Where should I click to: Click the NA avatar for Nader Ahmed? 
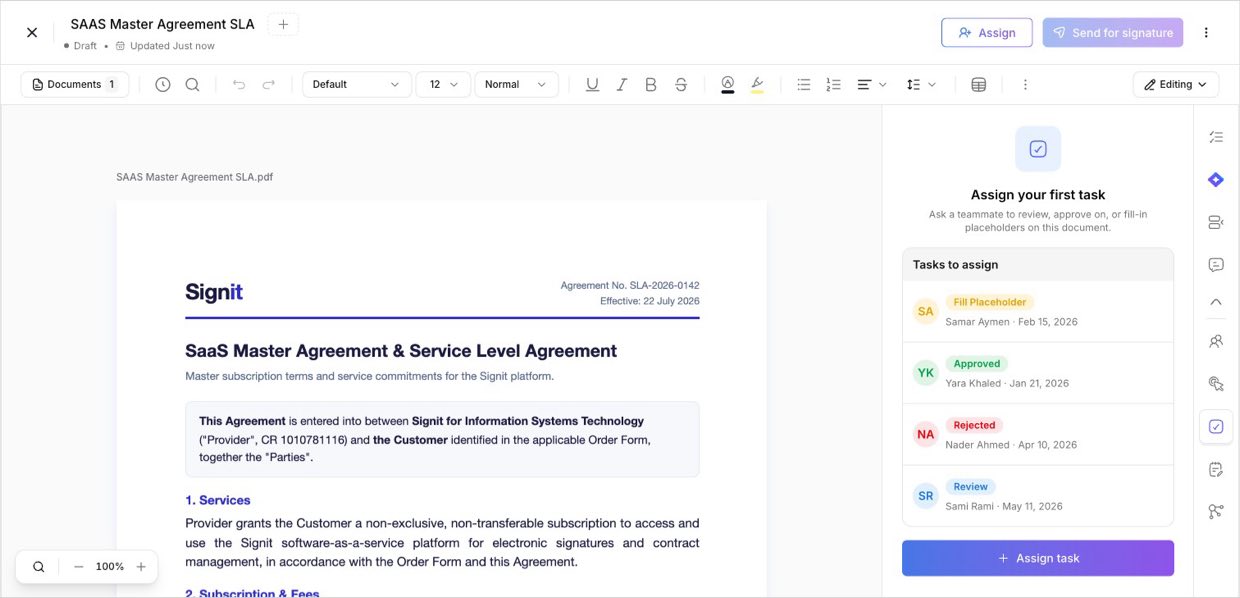[926, 434]
